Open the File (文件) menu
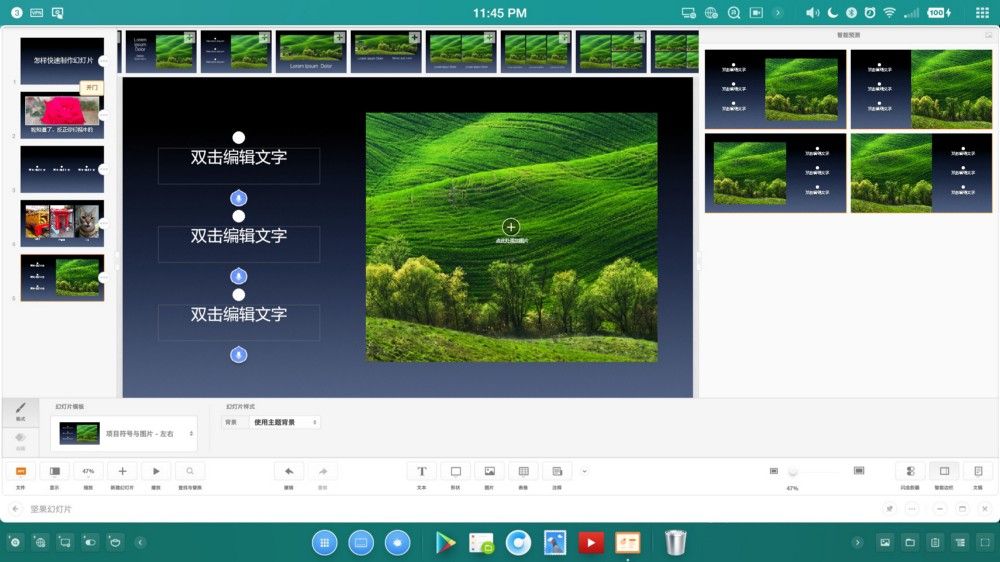This screenshot has height=562, width=1000. tap(20, 471)
